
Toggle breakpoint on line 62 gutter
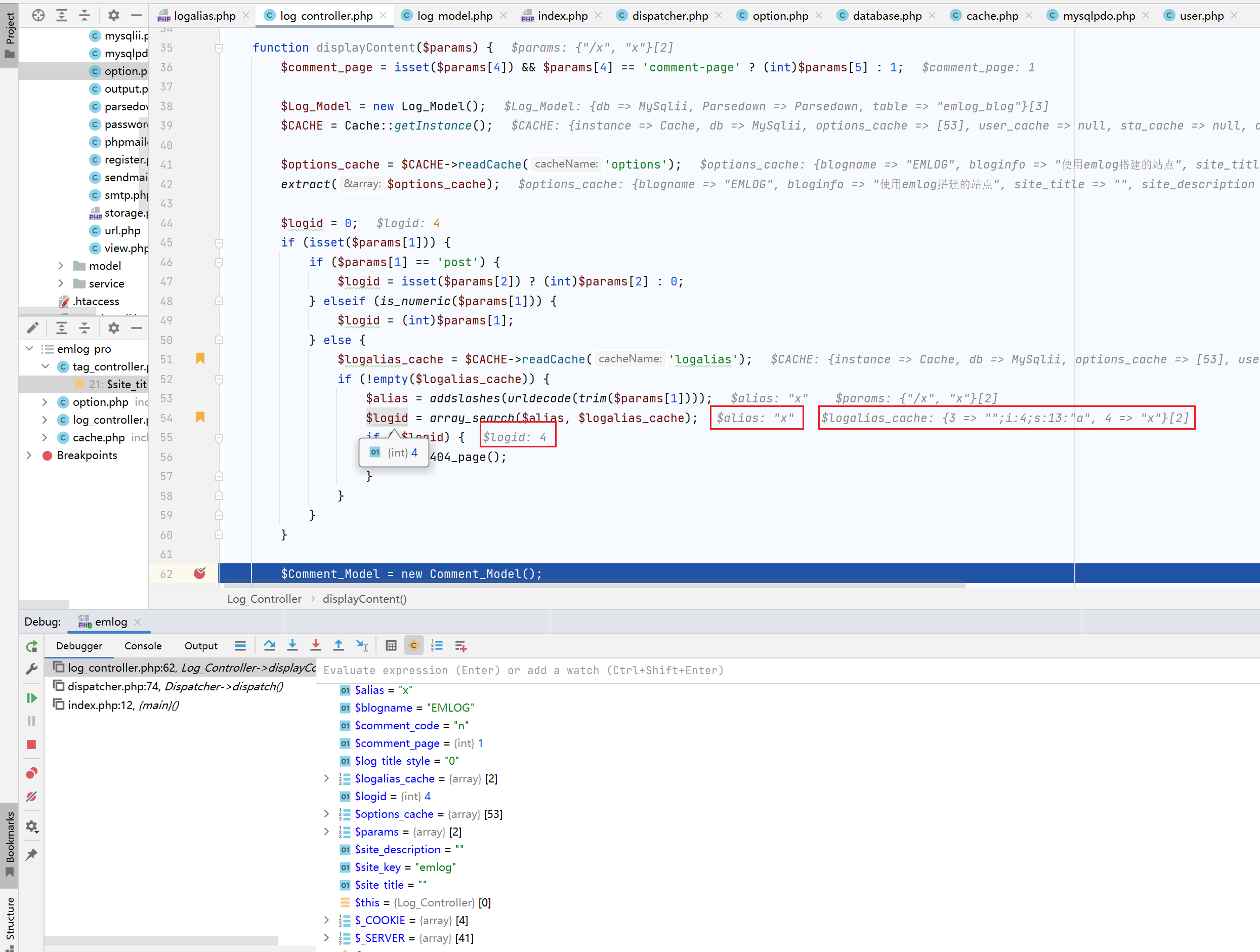click(199, 574)
